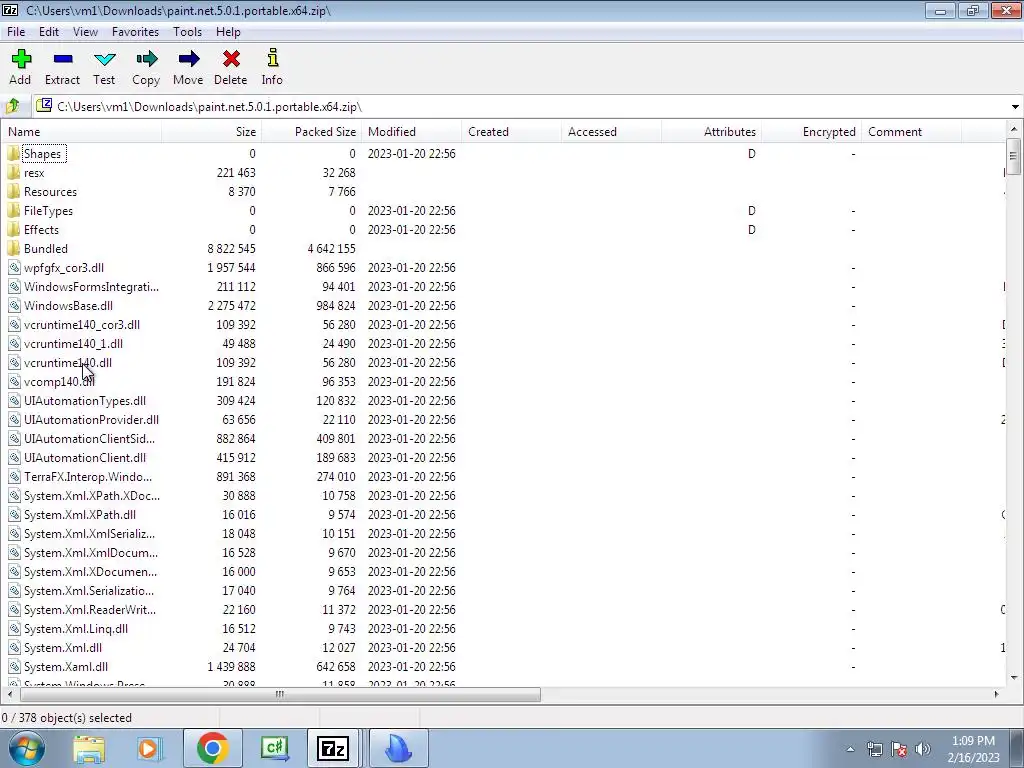This screenshot has height=768, width=1024.
Task: Open the Help menu
Action: coord(228,31)
